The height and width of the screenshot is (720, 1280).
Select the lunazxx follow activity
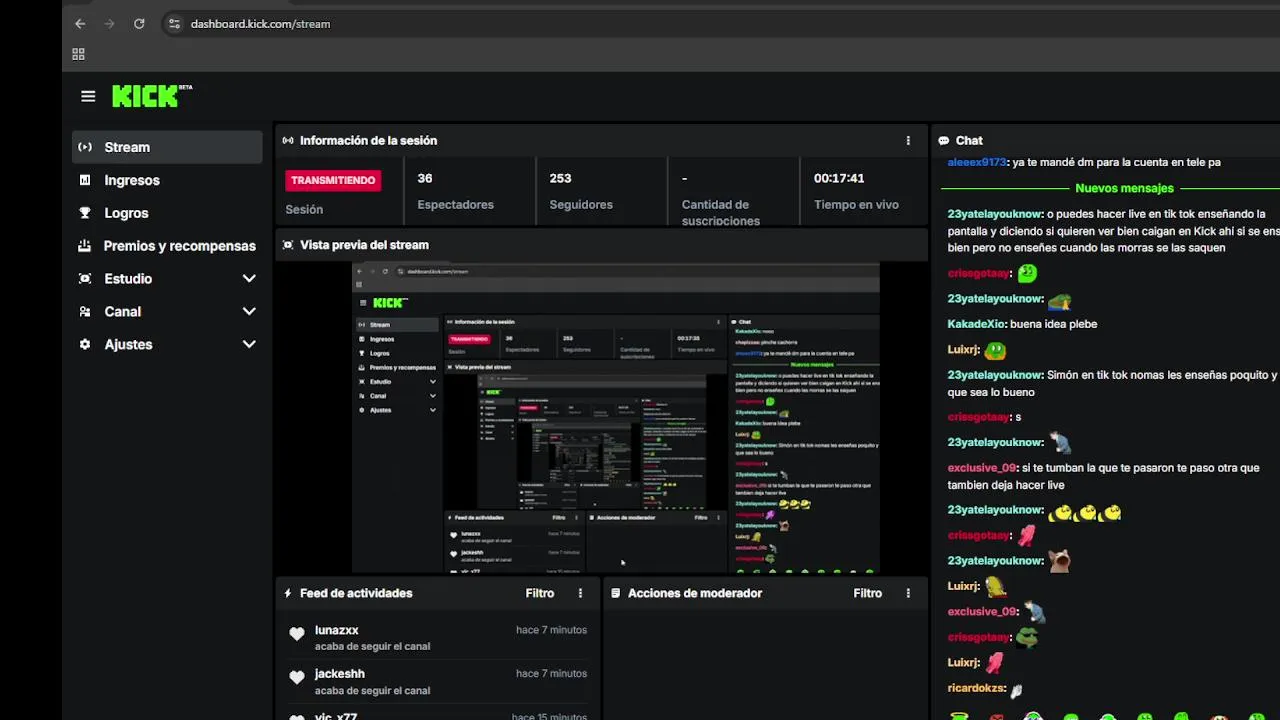(x=438, y=638)
